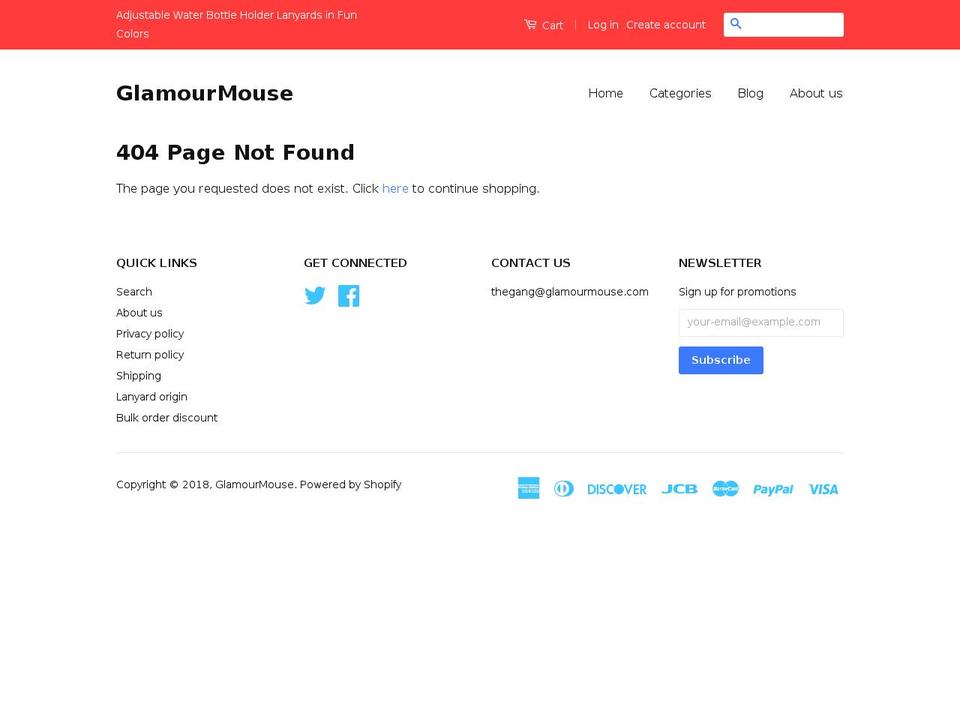Screen dimensions: 960x720
Task: Click the search magnifier icon
Action: point(736,24)
